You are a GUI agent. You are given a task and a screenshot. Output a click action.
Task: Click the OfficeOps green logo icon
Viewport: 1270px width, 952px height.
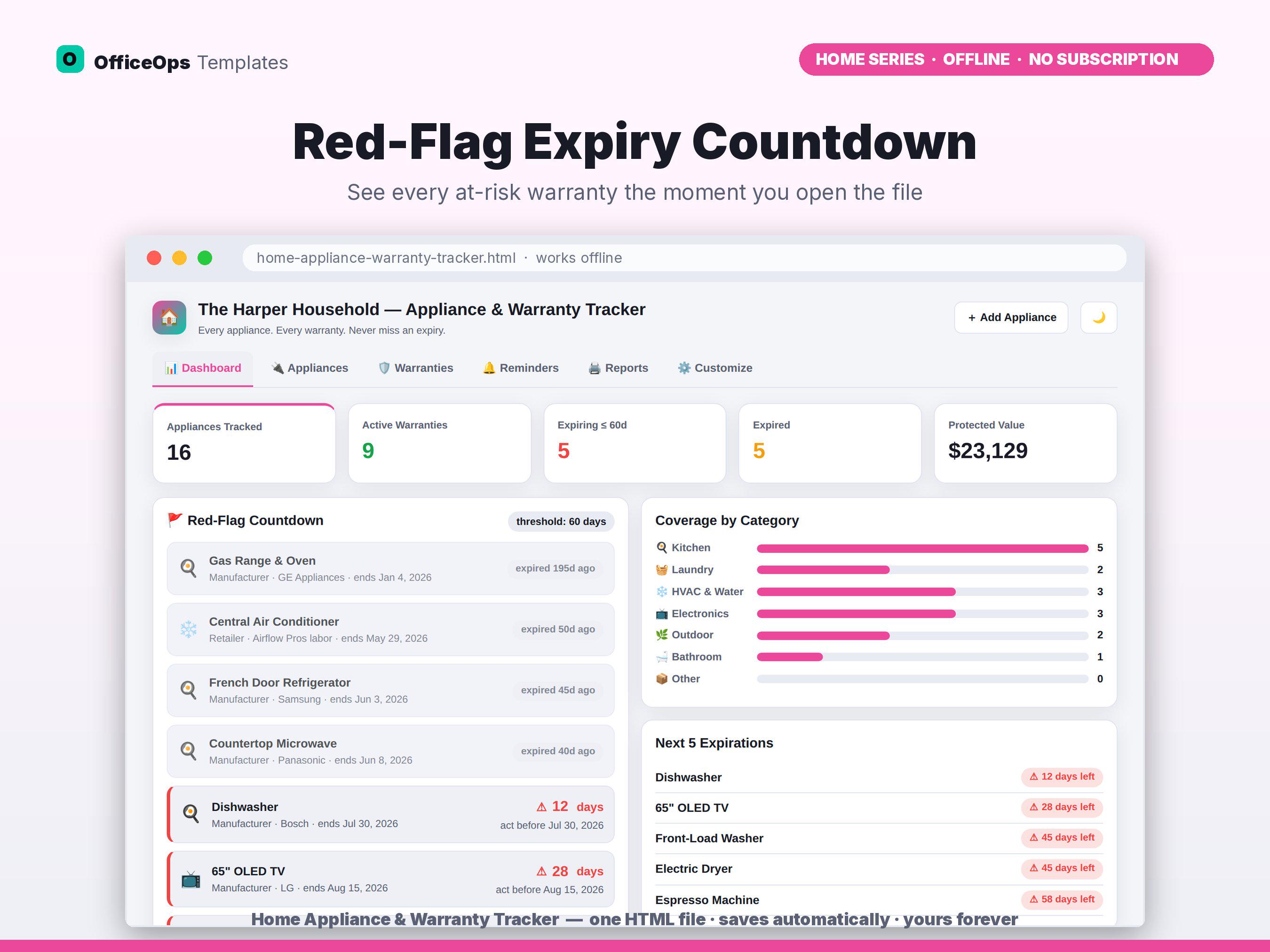pos(70,59)
